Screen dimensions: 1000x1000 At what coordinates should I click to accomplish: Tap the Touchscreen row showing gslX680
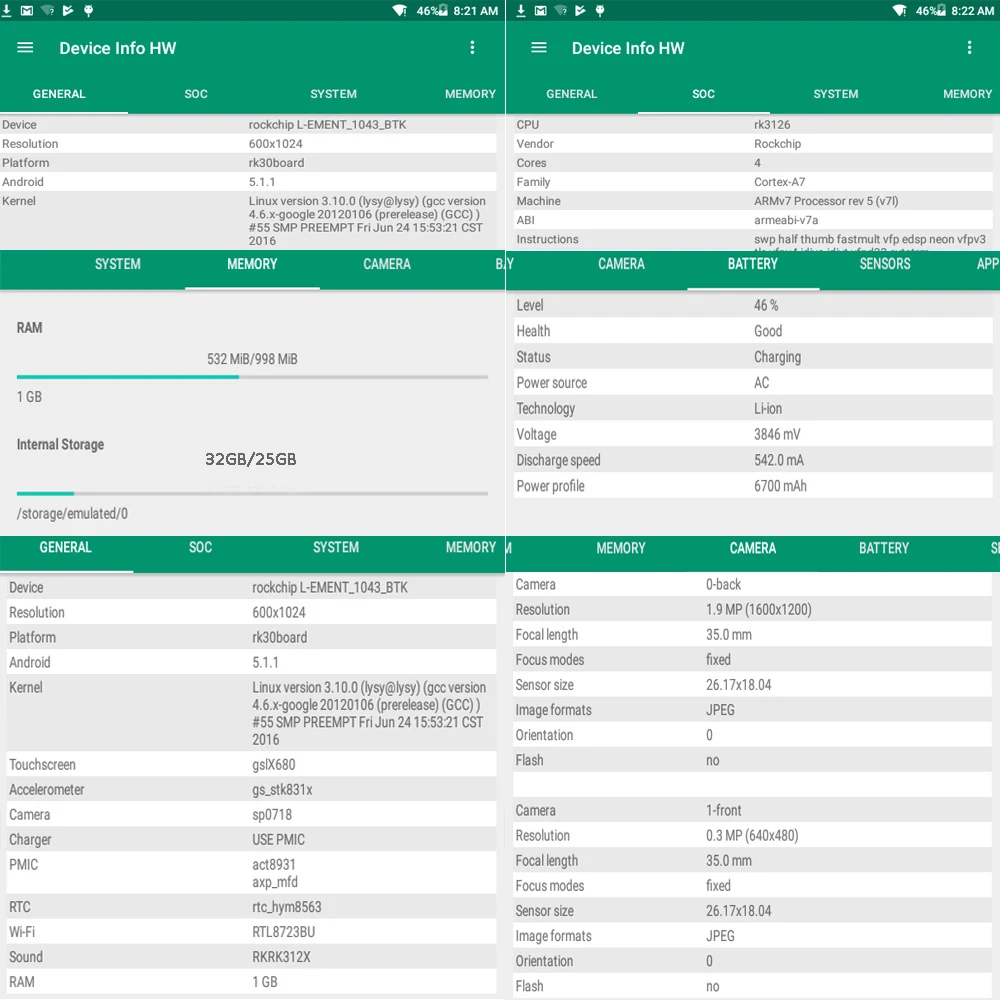(251, 764)
